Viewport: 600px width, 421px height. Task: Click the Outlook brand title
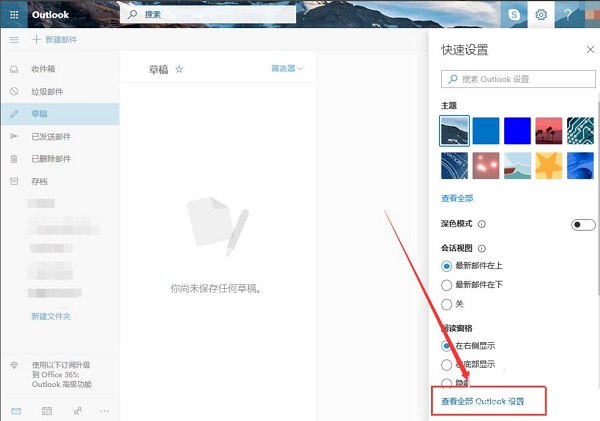click(x=51, y=15)
